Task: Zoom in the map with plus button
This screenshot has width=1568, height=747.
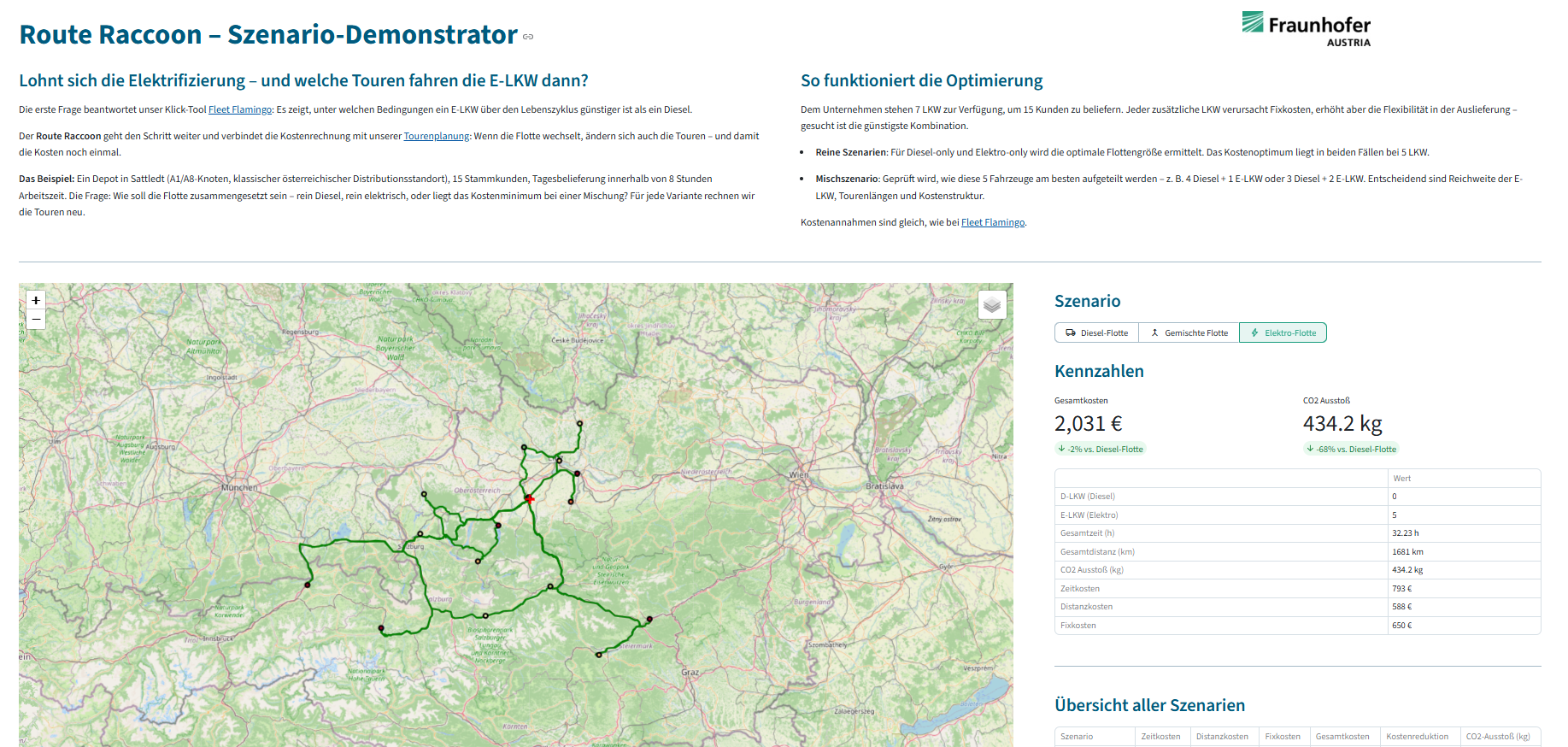Action: click(x=36, y=300)
